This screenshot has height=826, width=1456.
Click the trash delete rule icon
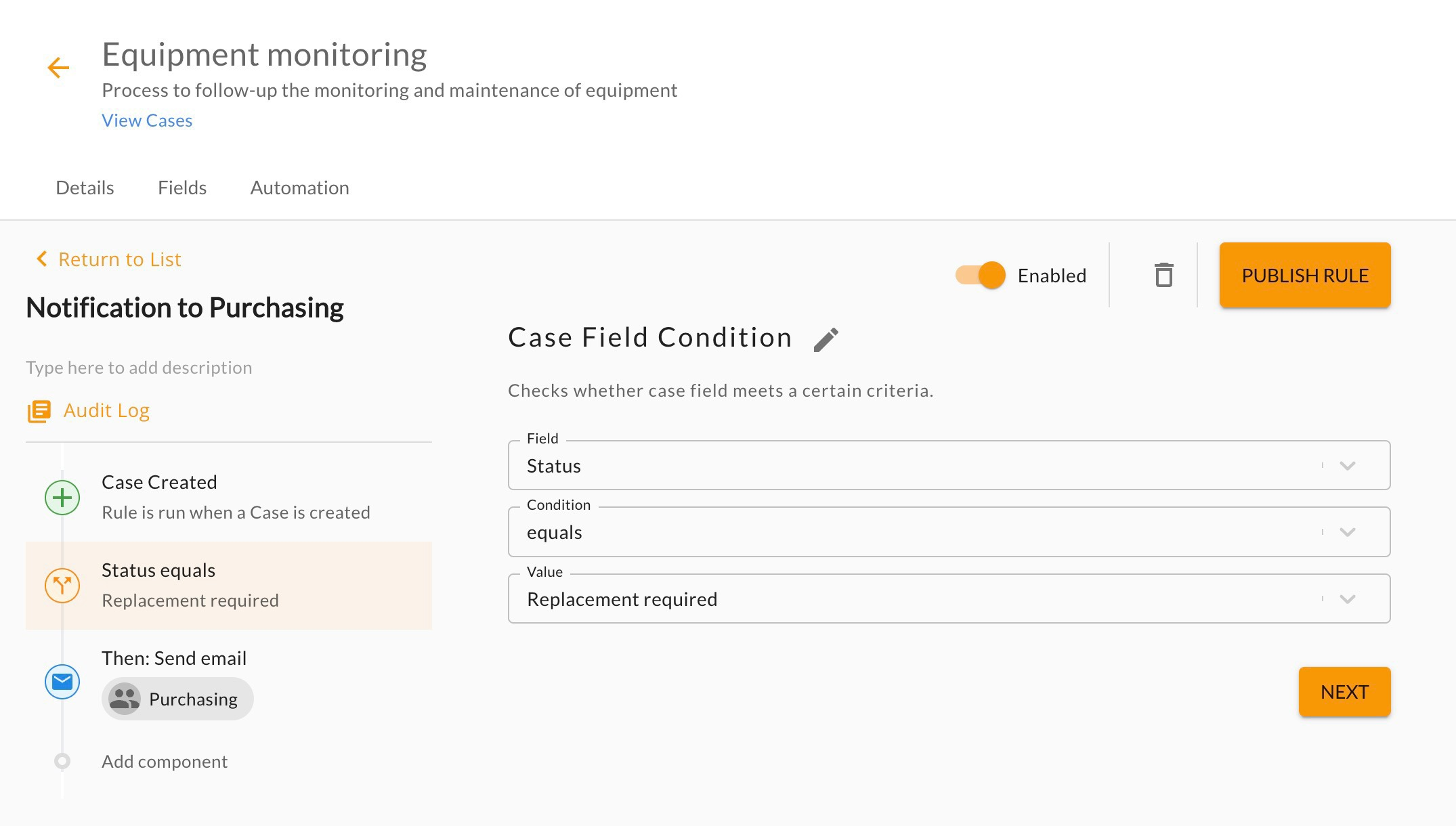click(1163, 276)
